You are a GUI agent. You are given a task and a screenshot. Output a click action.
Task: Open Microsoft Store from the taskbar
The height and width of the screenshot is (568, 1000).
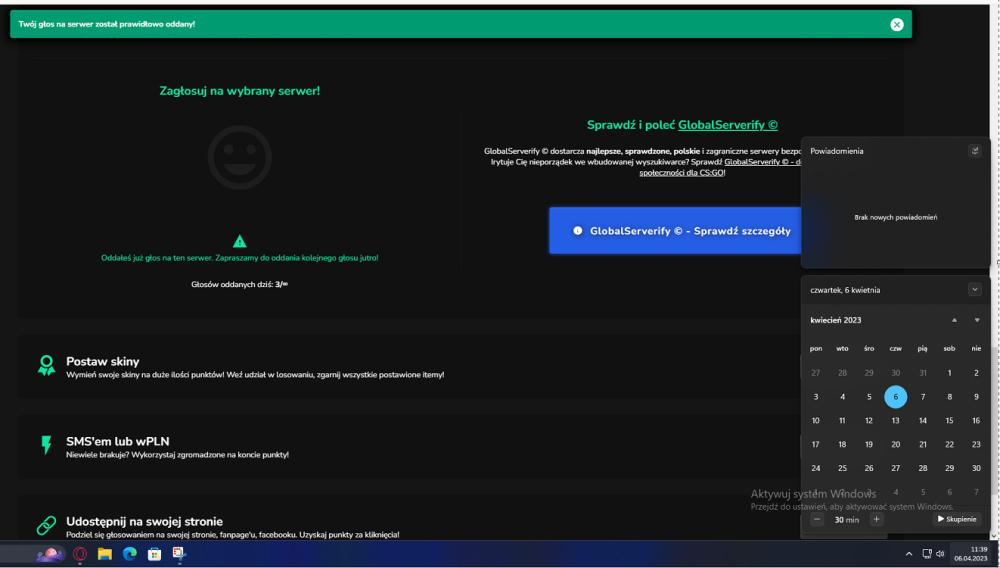click(x=154, y=554)
